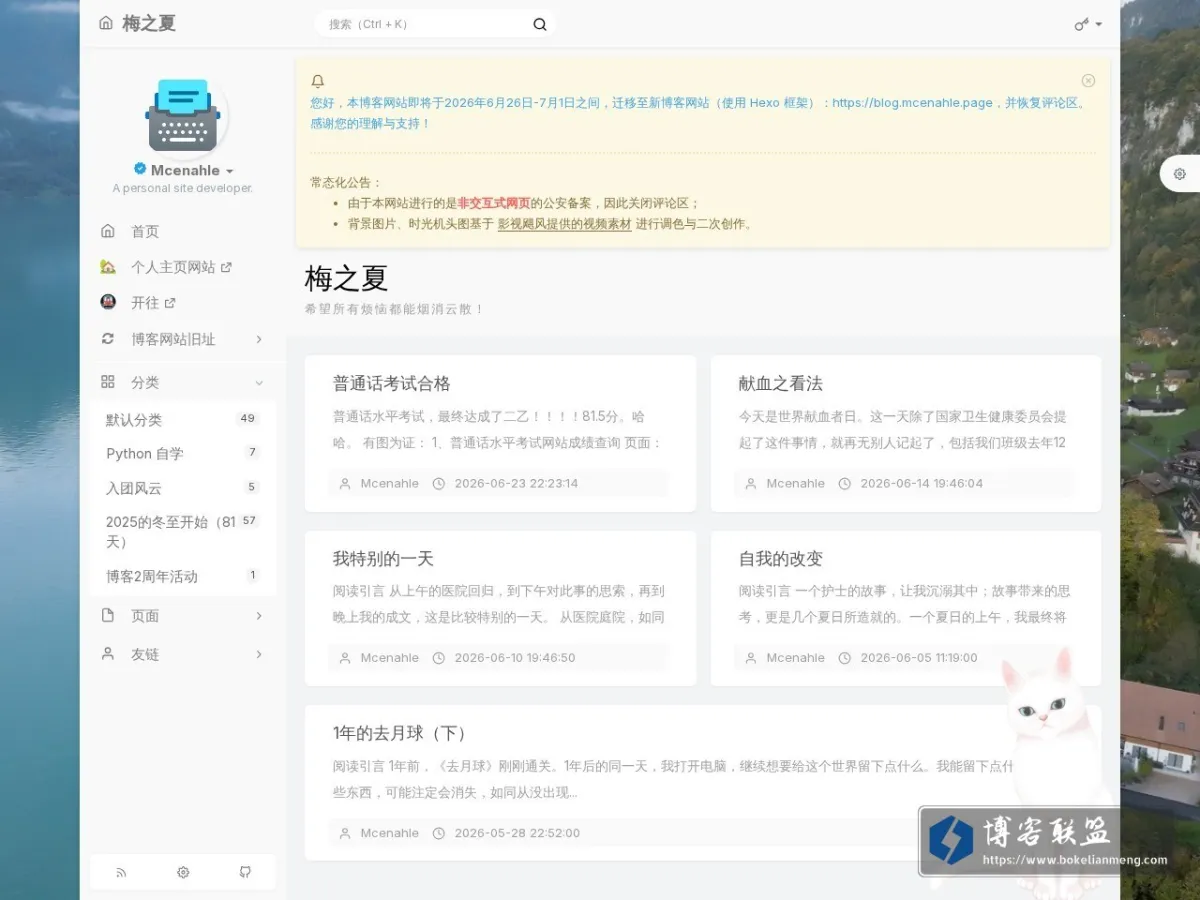Click author icon on 我特别的一天 card
1200x900 pixels.
pos(345,658)
